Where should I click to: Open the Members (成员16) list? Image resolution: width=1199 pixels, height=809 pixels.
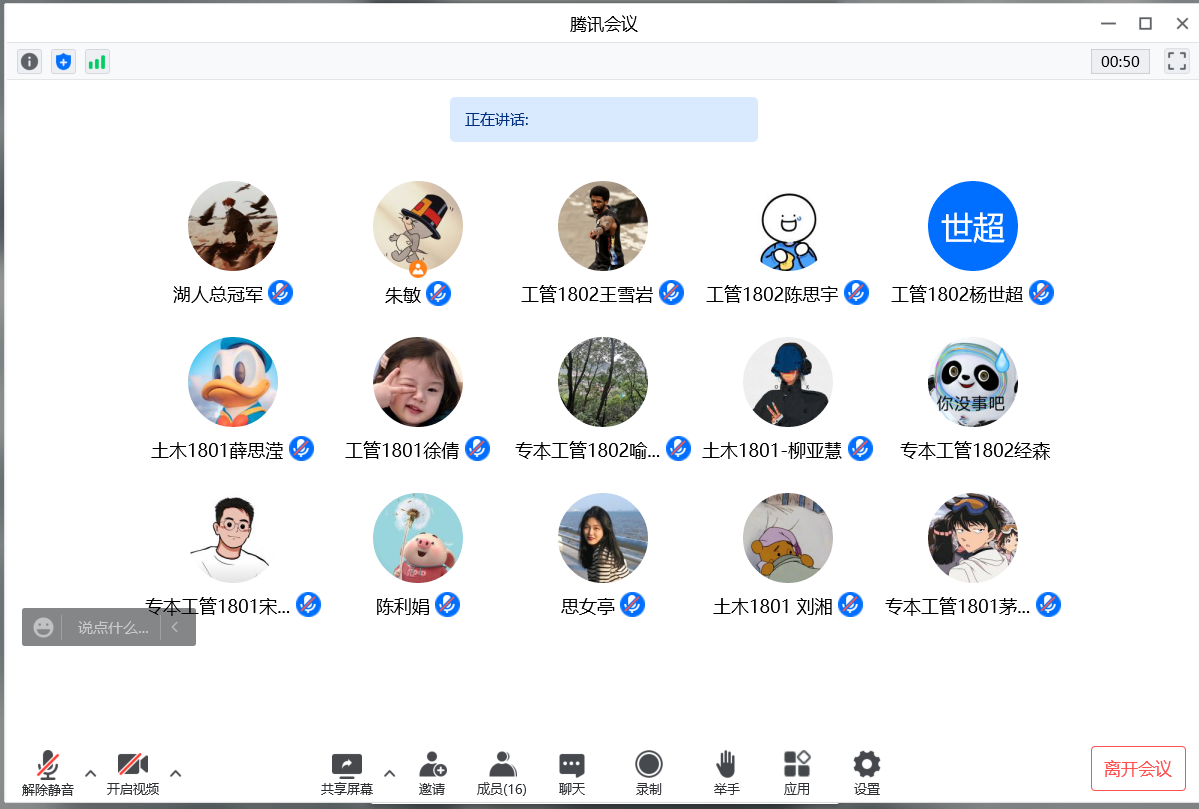502,773
